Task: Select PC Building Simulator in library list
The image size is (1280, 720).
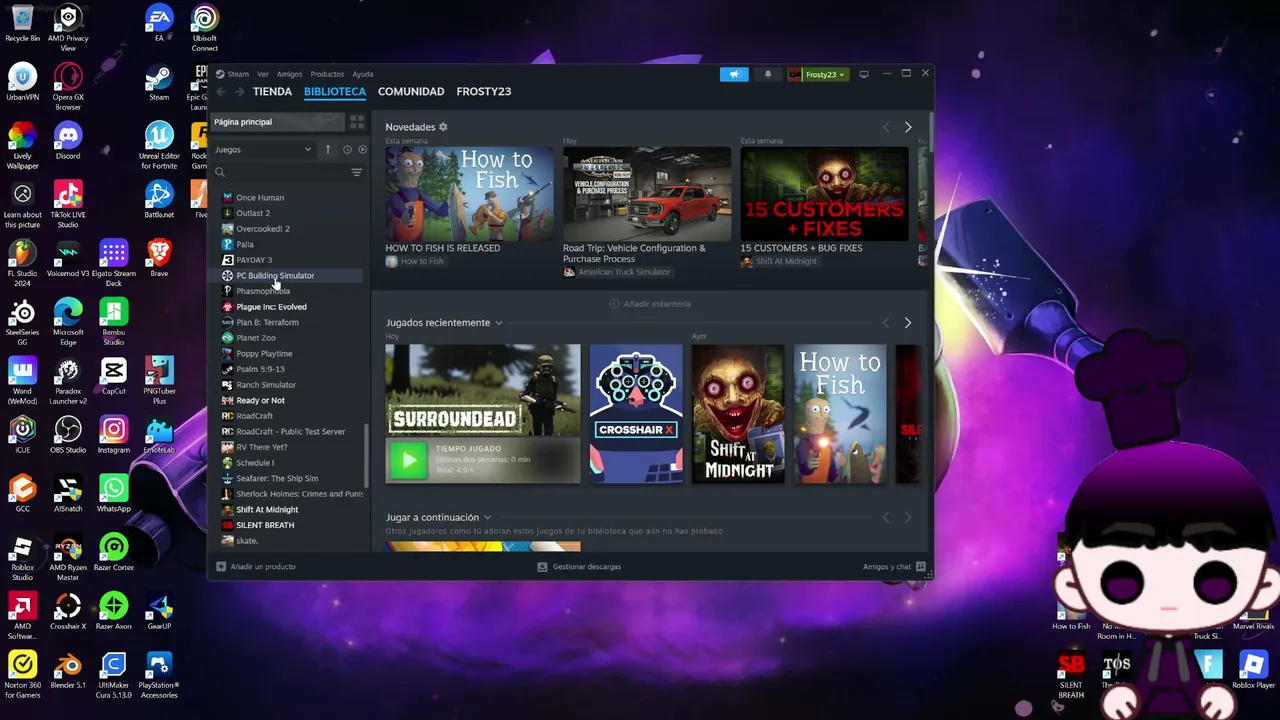Action: click(275, 276)
